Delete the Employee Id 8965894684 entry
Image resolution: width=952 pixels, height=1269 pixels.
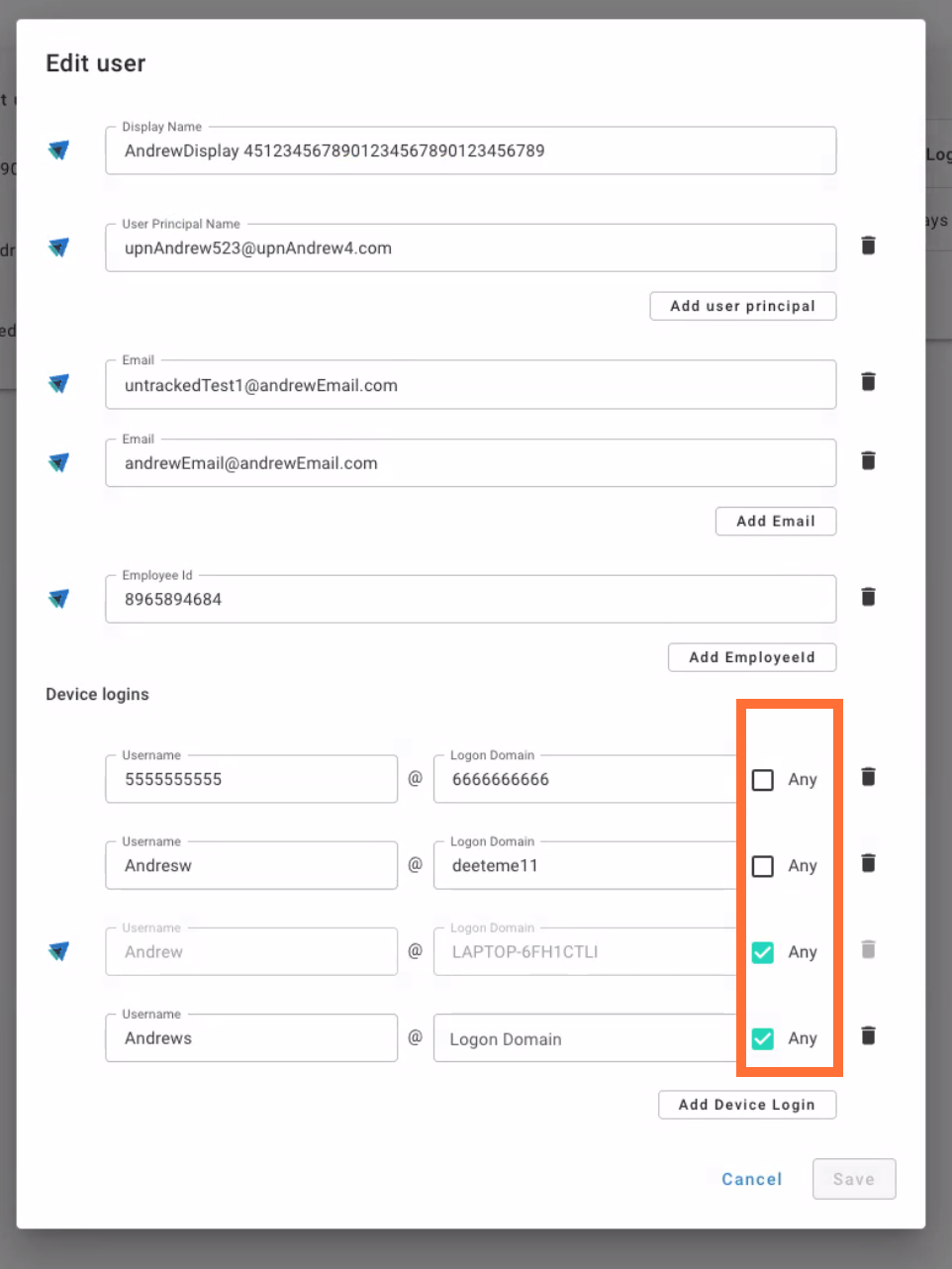[x=868, y=597]
